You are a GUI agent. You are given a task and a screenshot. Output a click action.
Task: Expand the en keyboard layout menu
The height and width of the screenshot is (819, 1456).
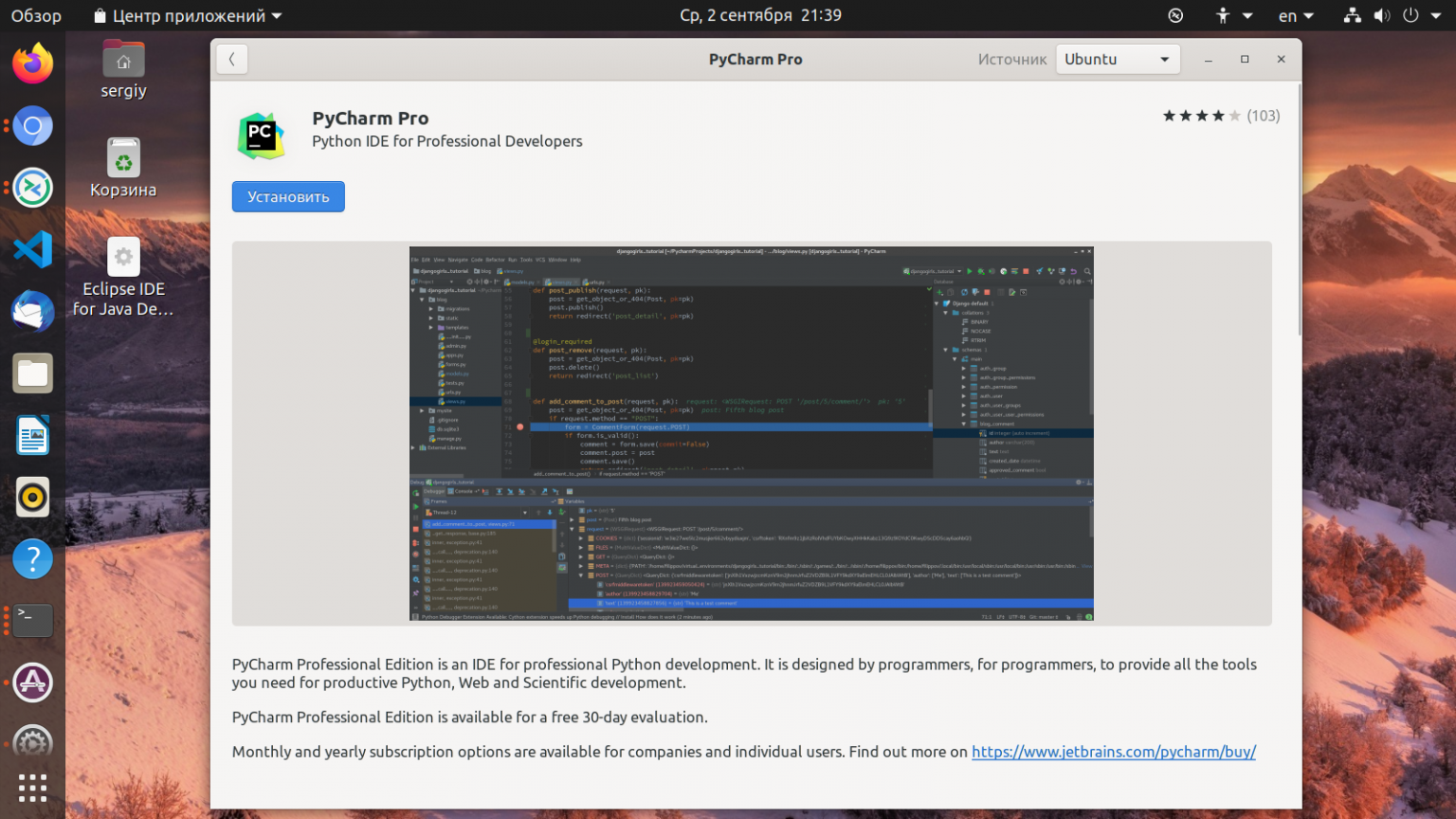tap(1296, 16)
